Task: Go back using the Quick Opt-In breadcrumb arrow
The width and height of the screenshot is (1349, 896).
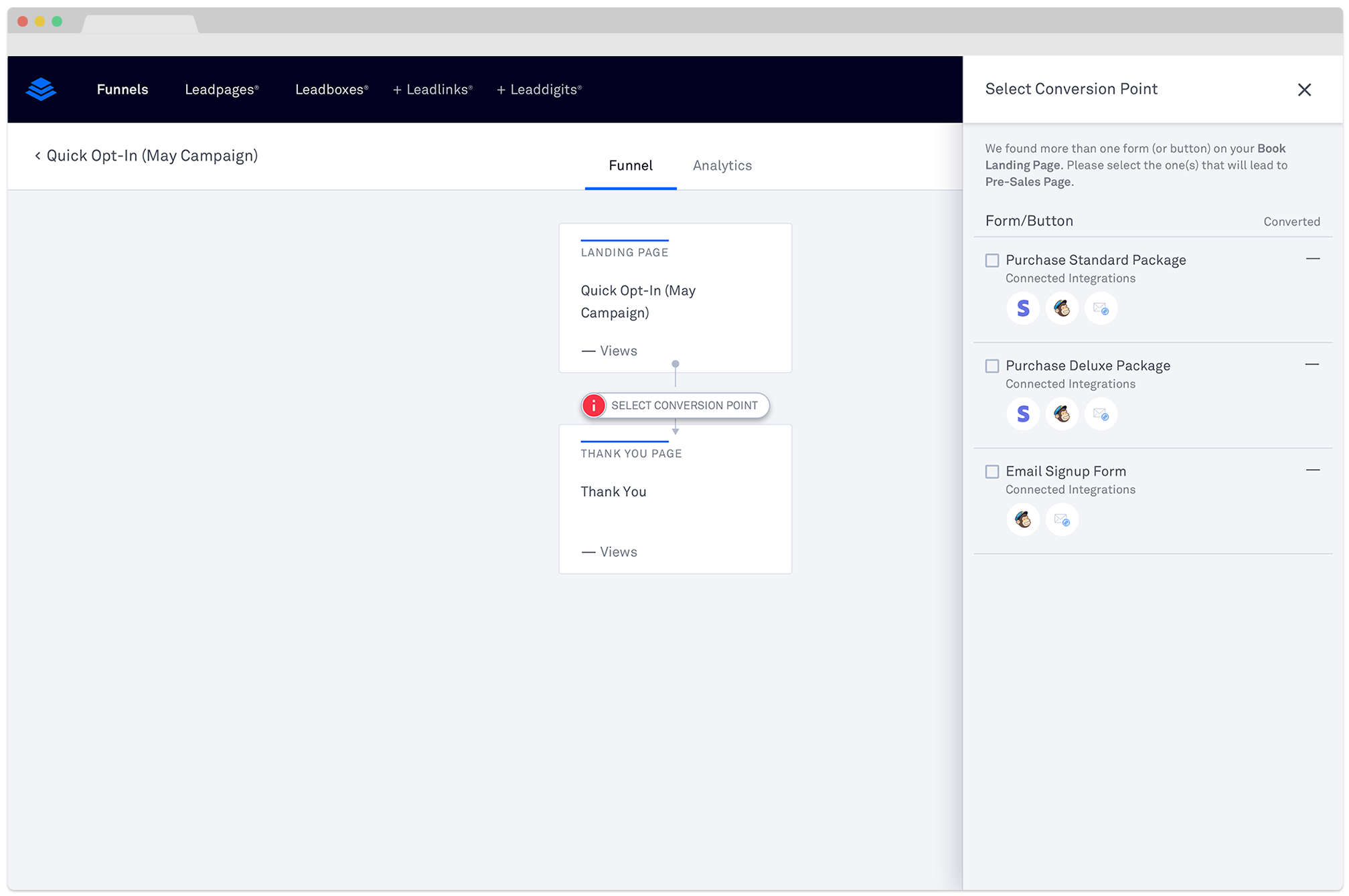Action: [x=37, y=155]
